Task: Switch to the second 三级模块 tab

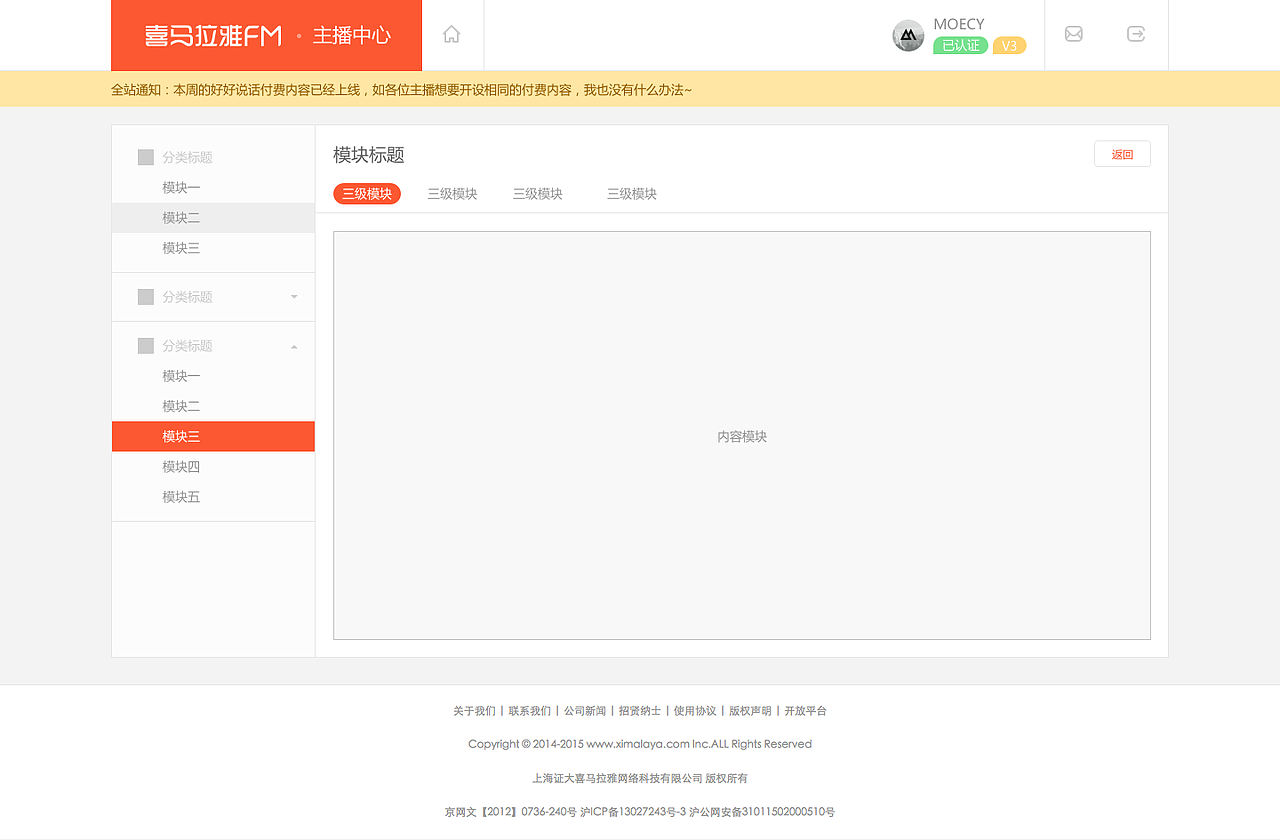Action: tap(451, 193)
